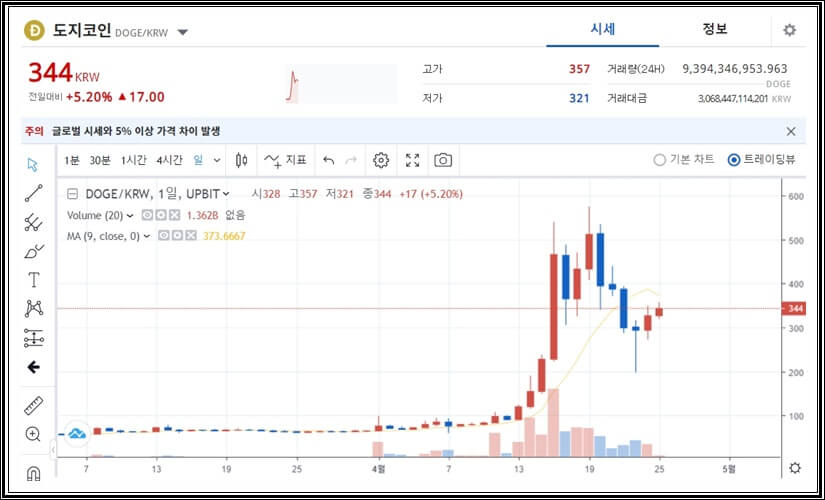Click the 고가 value 357
This screenshot has height=500, width=825.
[x=579, y=69]
